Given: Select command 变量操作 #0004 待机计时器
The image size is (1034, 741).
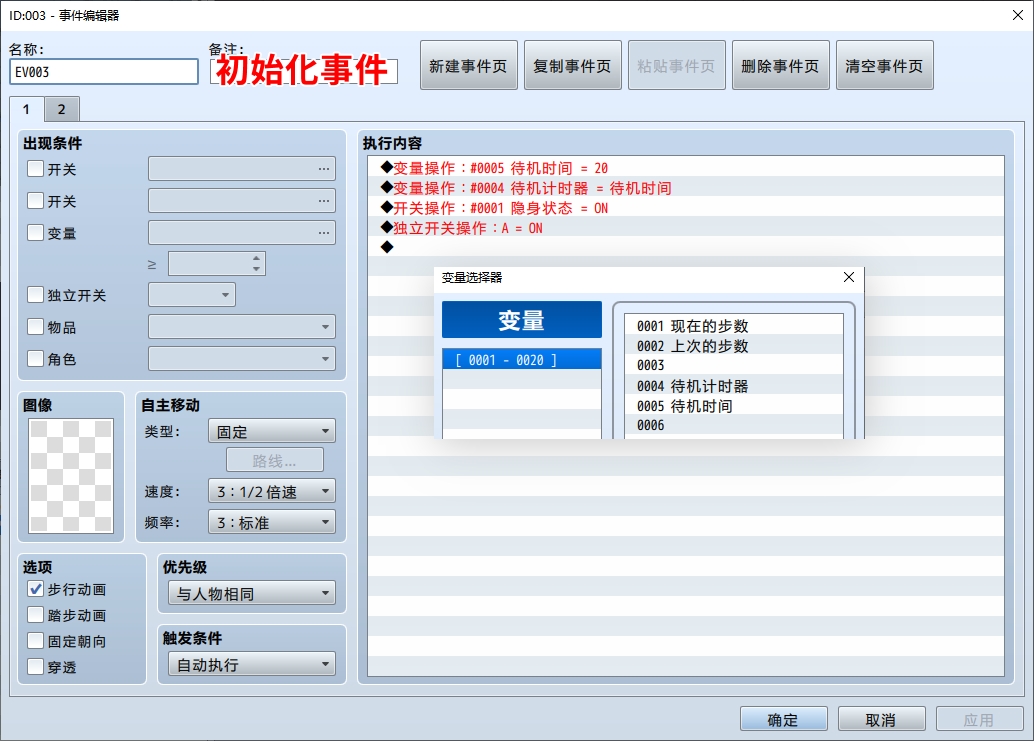Looking at the screenshot, I should tap(686, 188).
